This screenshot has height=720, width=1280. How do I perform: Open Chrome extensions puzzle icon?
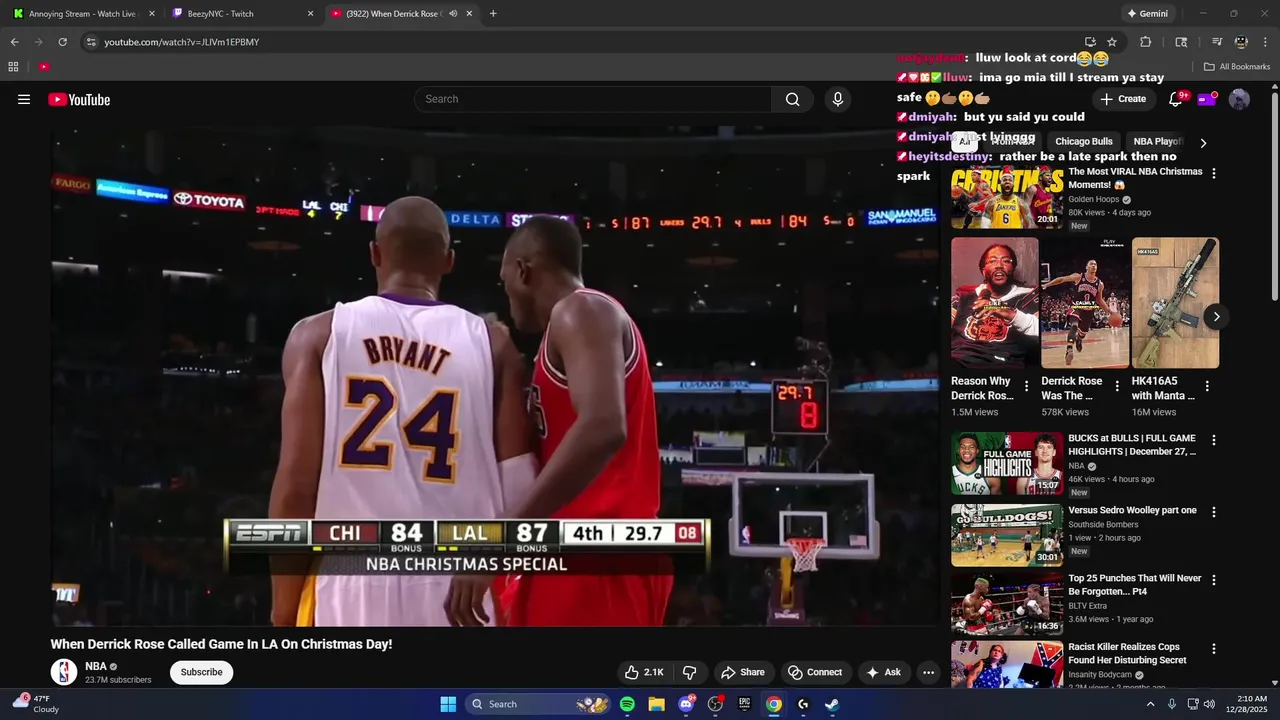coord(1146,42)
